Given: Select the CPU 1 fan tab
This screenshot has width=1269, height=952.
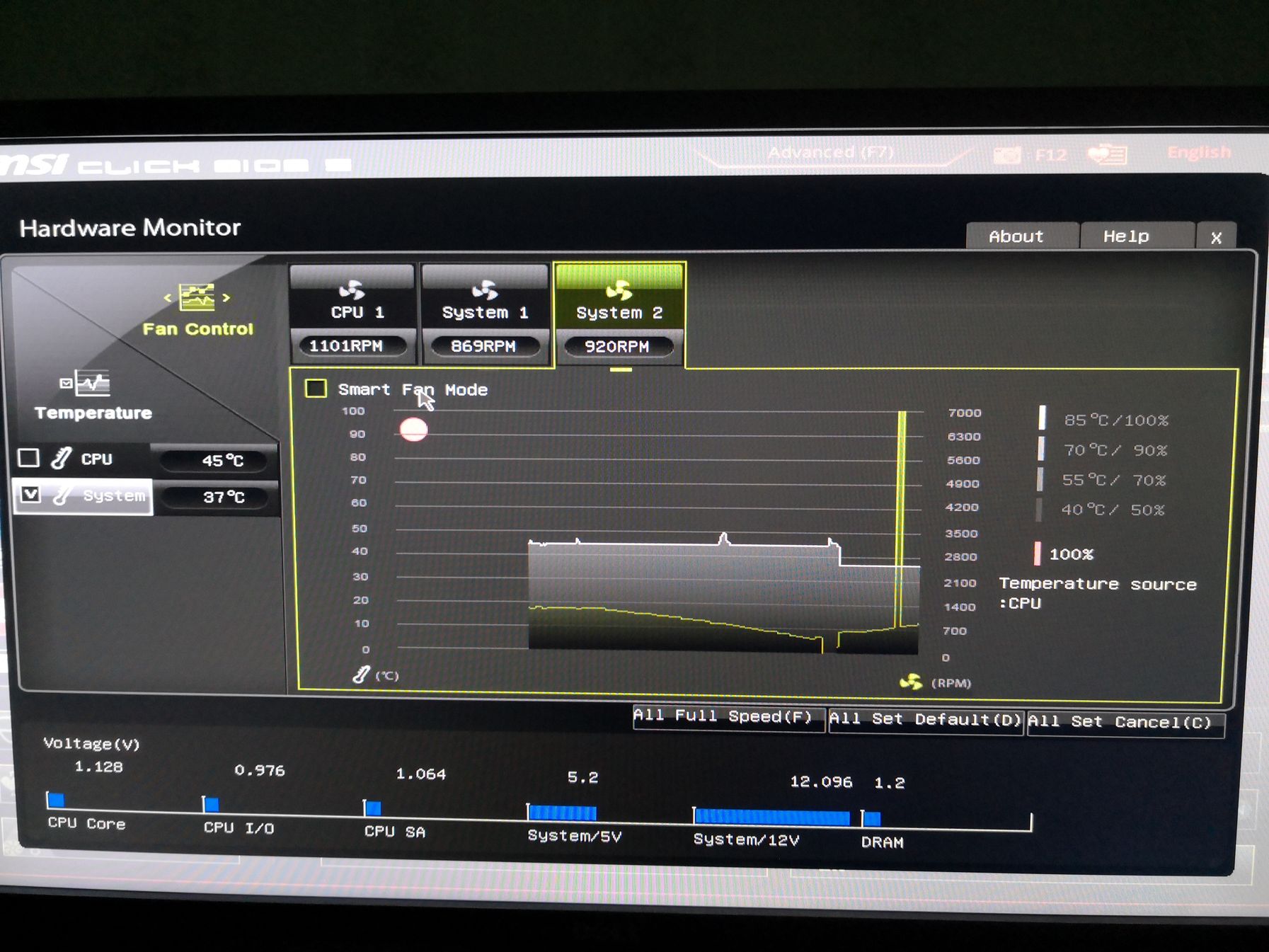Looking at the screenshot, I should (x=352, y=314).
